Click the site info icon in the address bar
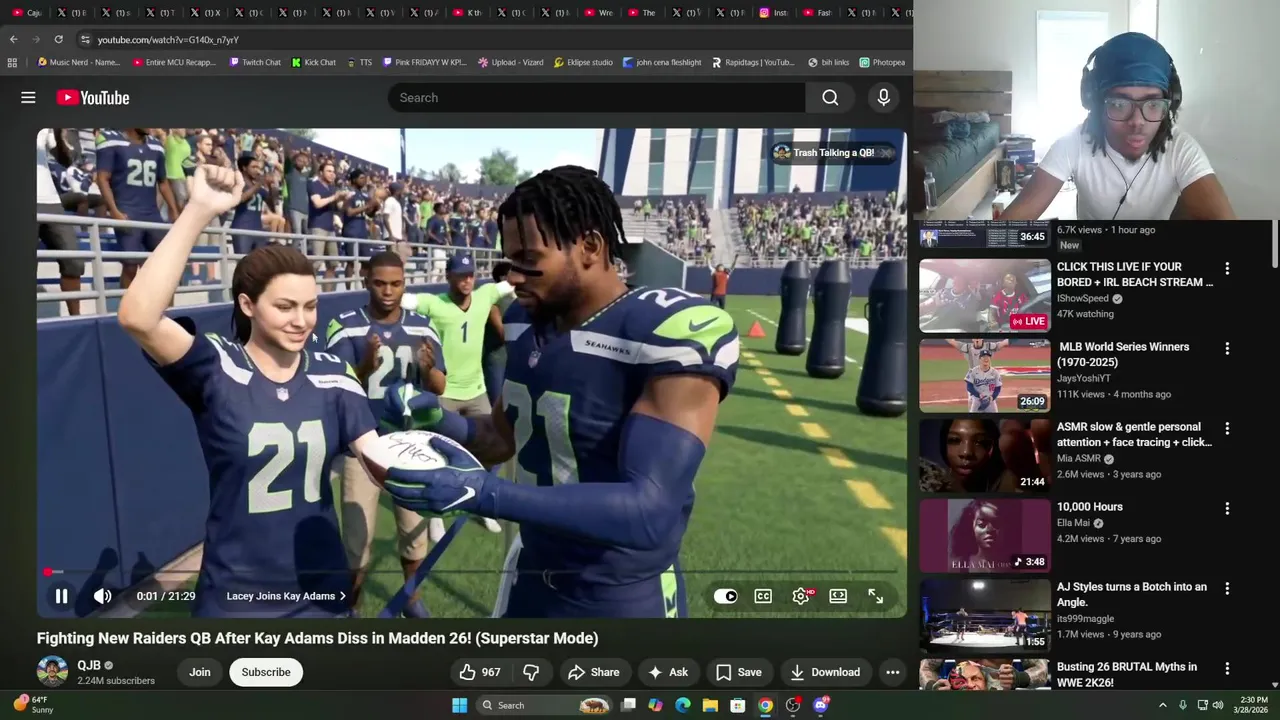 tap(85, 39)
